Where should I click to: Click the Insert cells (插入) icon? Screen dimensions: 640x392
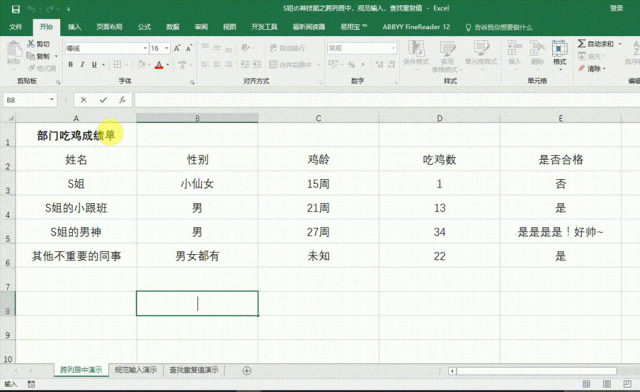[x=515, y=48]
